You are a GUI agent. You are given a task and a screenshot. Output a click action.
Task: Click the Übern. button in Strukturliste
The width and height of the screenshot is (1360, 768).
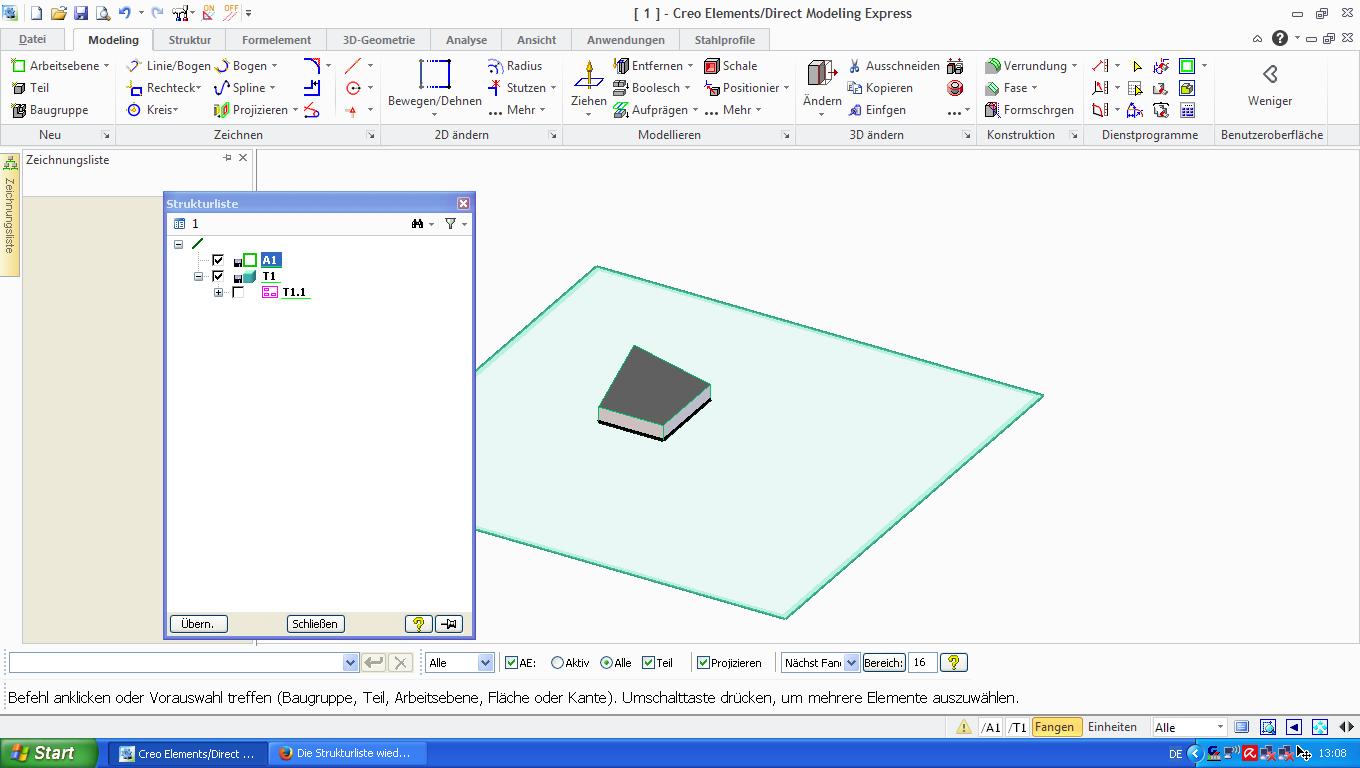pos(198,624)
